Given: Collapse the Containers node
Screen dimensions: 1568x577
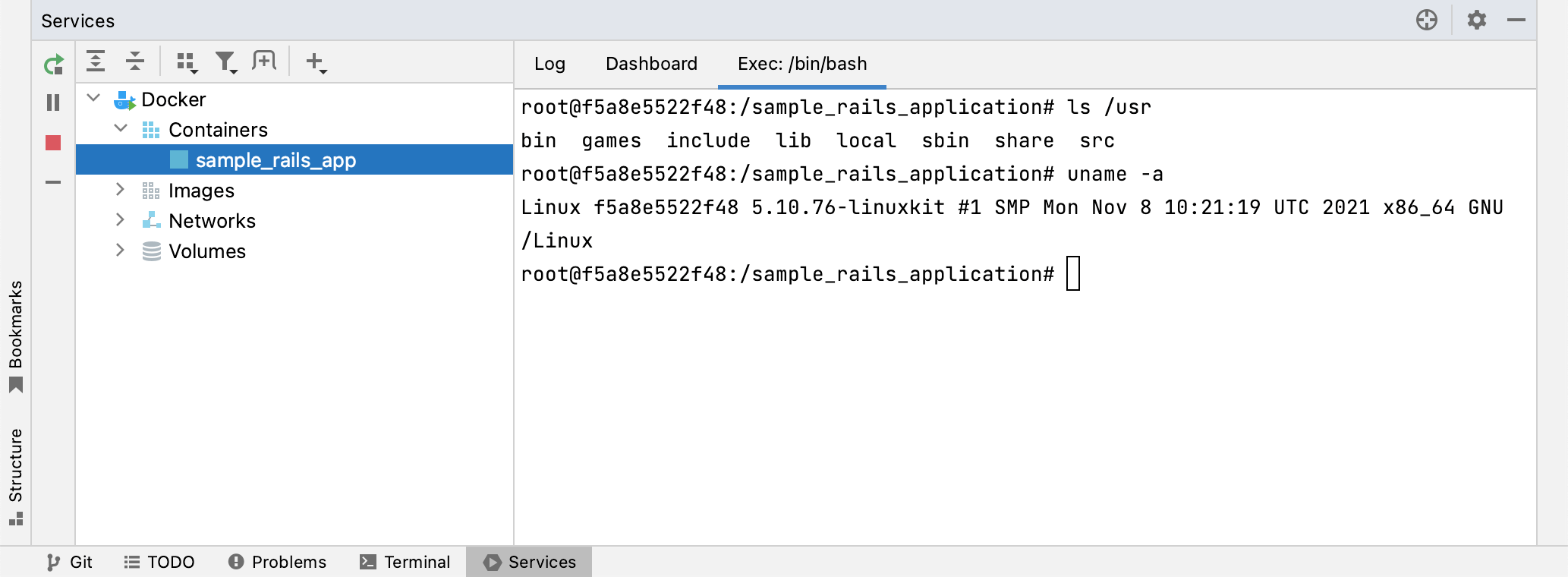Looking at the screenshot, I should (120, 129).
